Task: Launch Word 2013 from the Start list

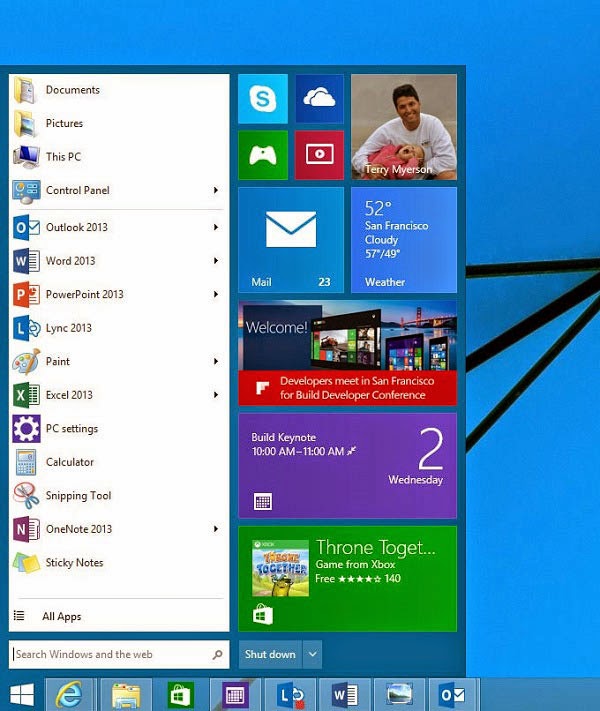Action: tap(119, 261)
